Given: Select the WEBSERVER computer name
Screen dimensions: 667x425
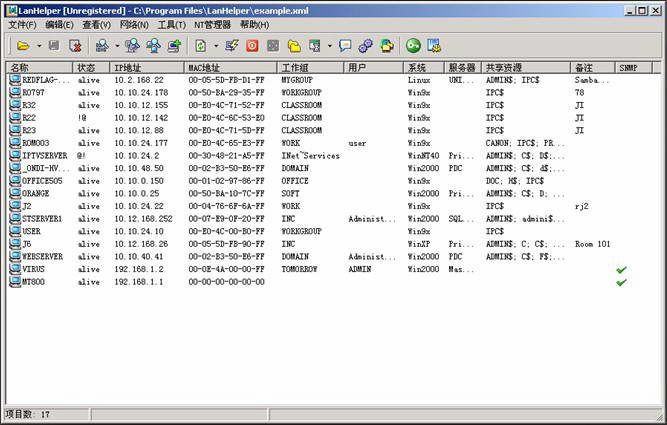Looking at the screenshot, I should [43, 257].
